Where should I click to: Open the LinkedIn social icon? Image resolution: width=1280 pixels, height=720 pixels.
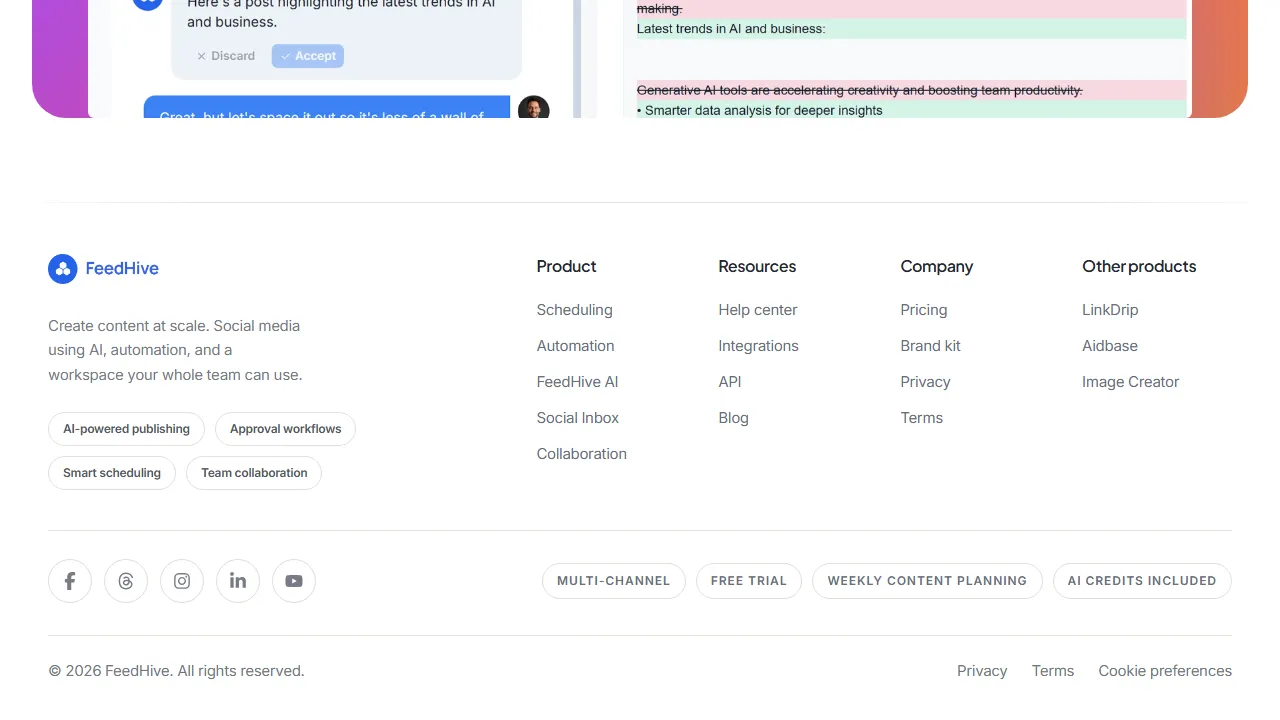(238, 581)
